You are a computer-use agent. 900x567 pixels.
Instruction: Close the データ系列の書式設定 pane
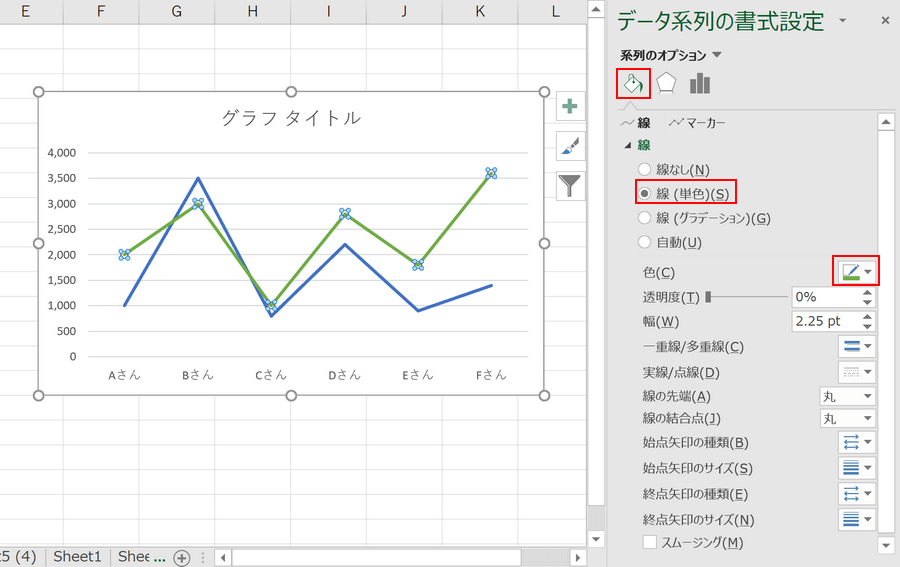tap(885, 21)
